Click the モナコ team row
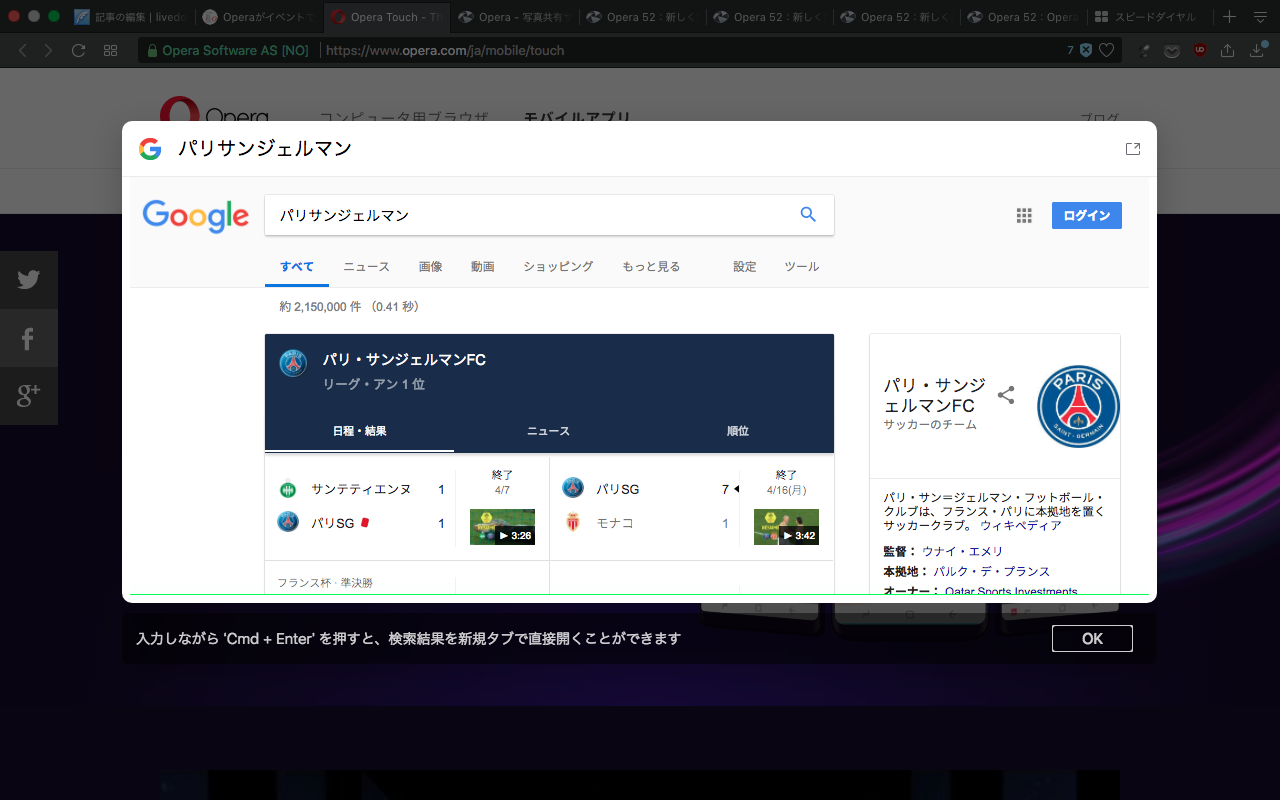Viewport: 1280px width, 800px height. coord(646,523)
